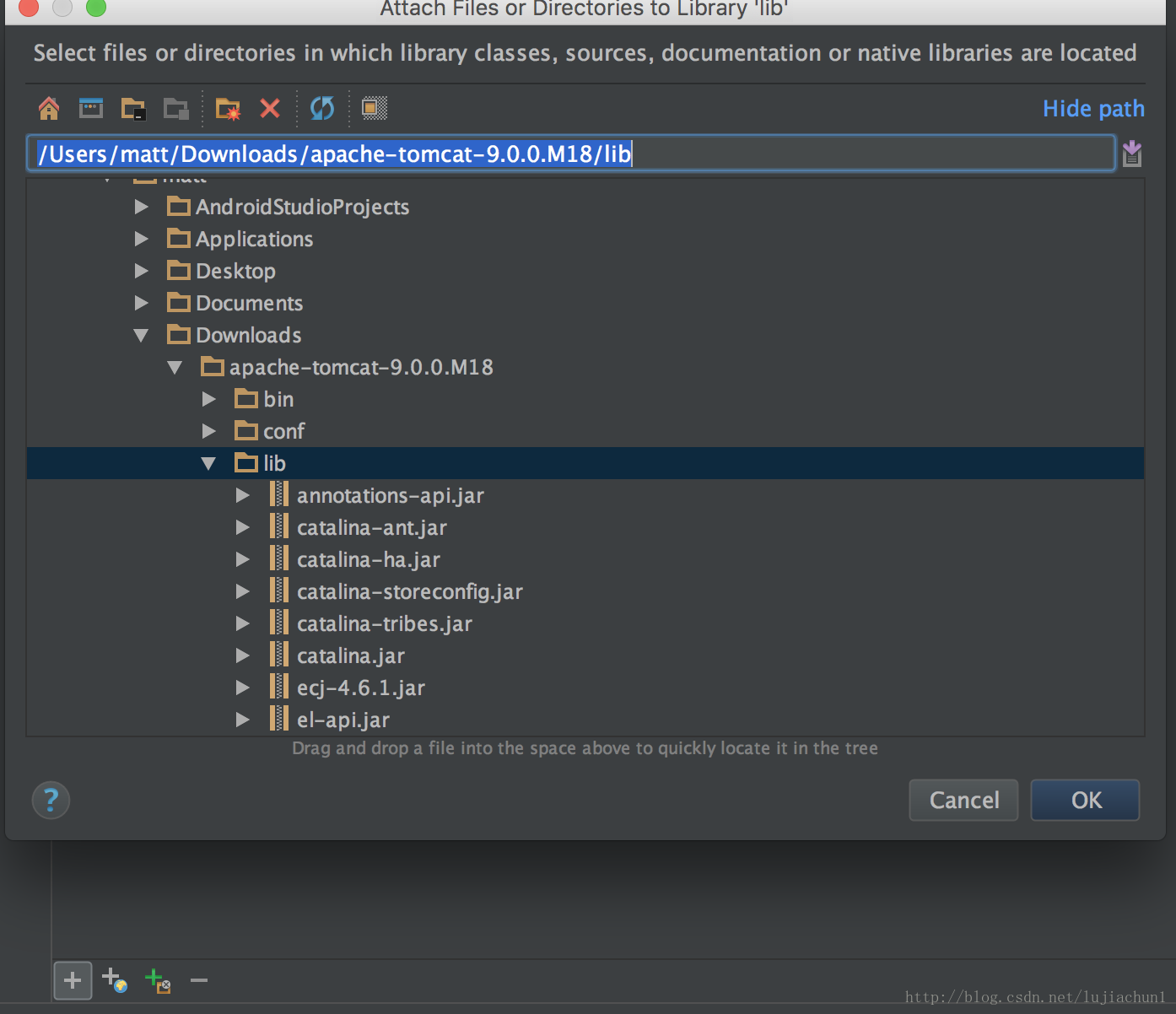
Task: Jump to the Project directory icon
Action: click(133, 109)
